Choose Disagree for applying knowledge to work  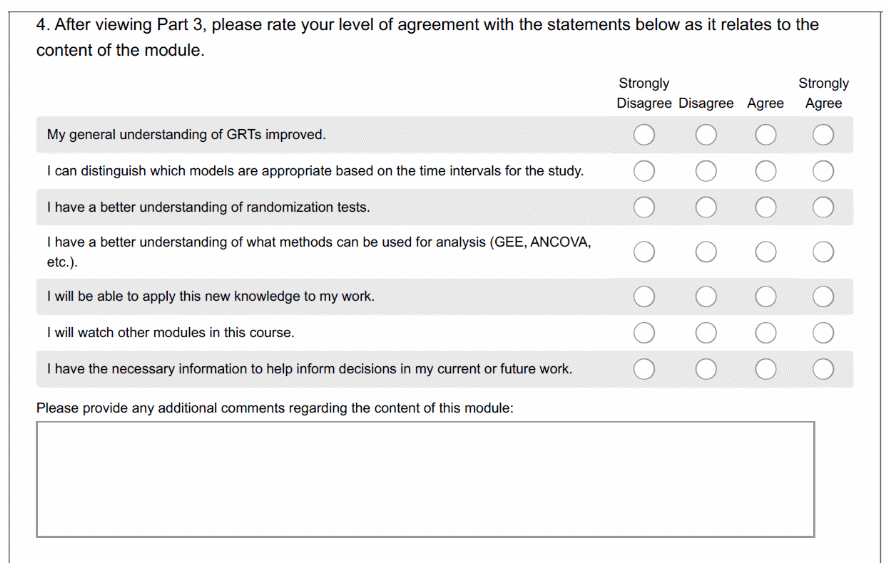click(x=706, y=297)
